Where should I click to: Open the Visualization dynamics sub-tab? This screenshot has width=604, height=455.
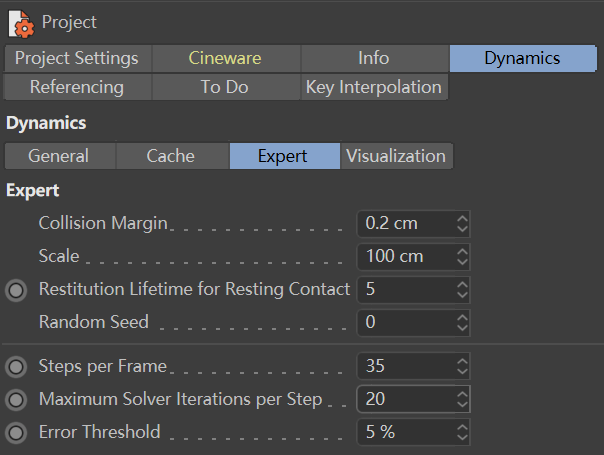[x=396, y=156]
